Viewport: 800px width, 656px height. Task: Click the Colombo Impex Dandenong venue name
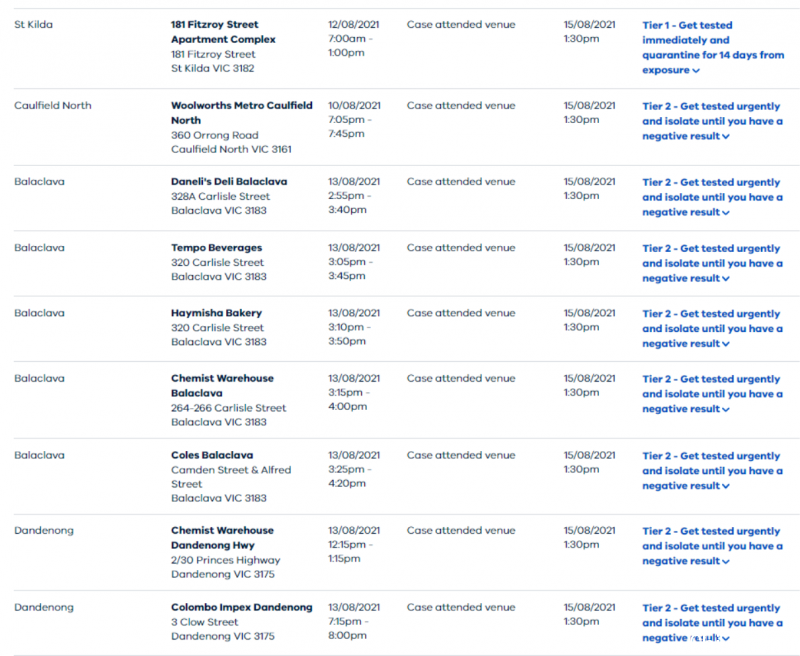coord(241,607)
